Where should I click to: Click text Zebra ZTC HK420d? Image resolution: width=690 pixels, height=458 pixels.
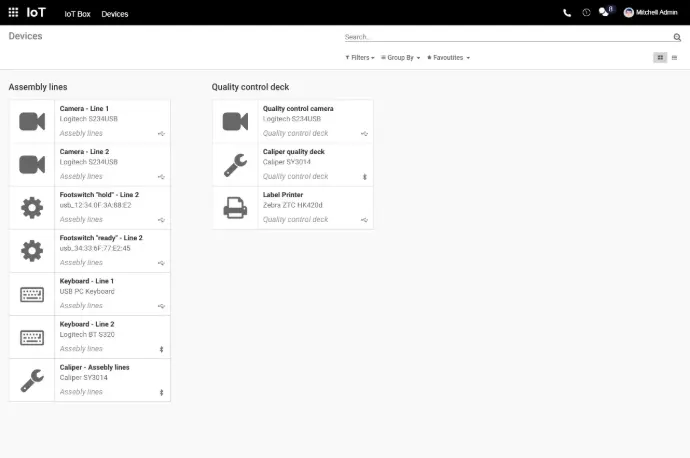click(293, 205)
